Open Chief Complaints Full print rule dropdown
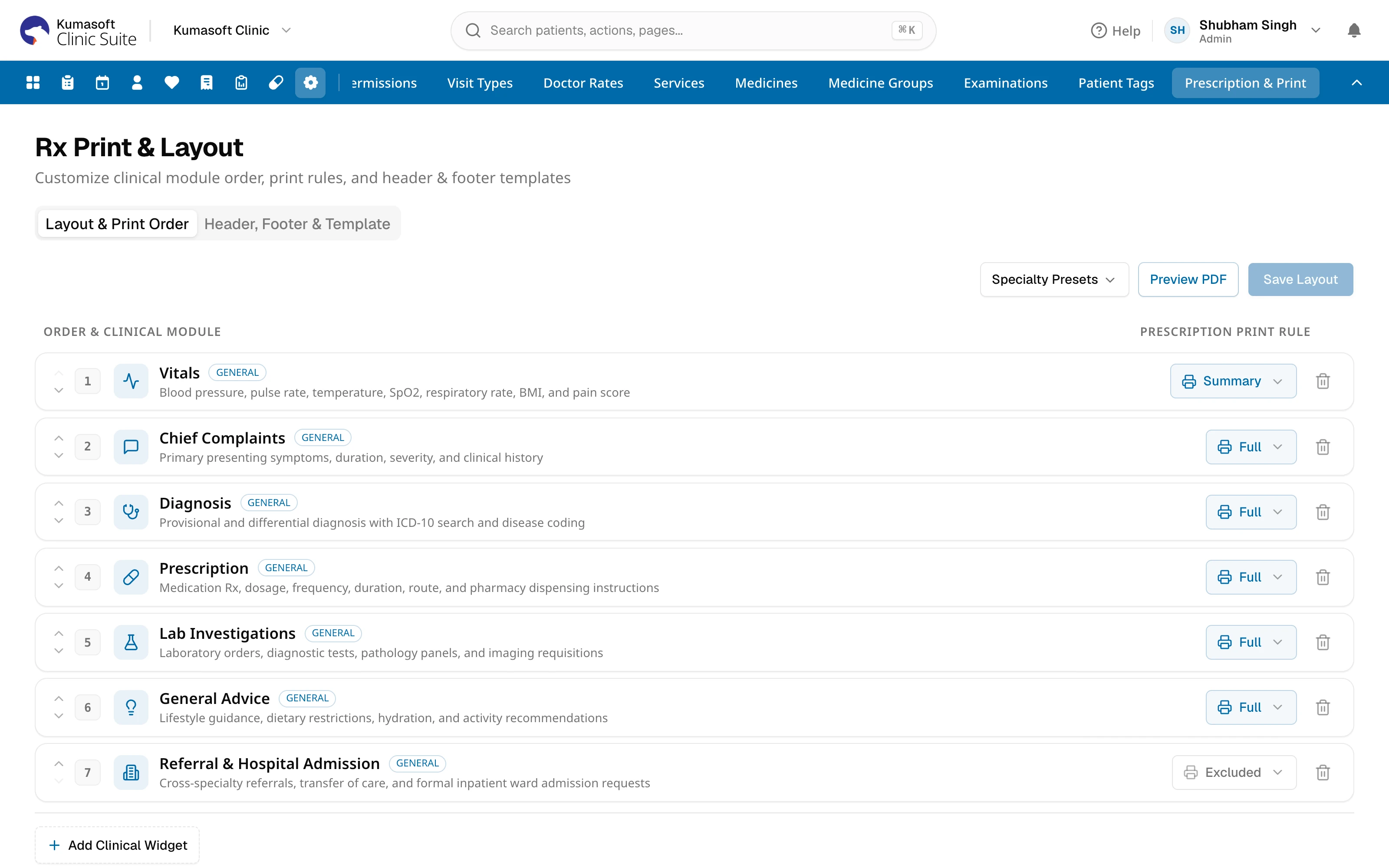This screenshot has width=1389, height=868. click(x=1251, y=447)
